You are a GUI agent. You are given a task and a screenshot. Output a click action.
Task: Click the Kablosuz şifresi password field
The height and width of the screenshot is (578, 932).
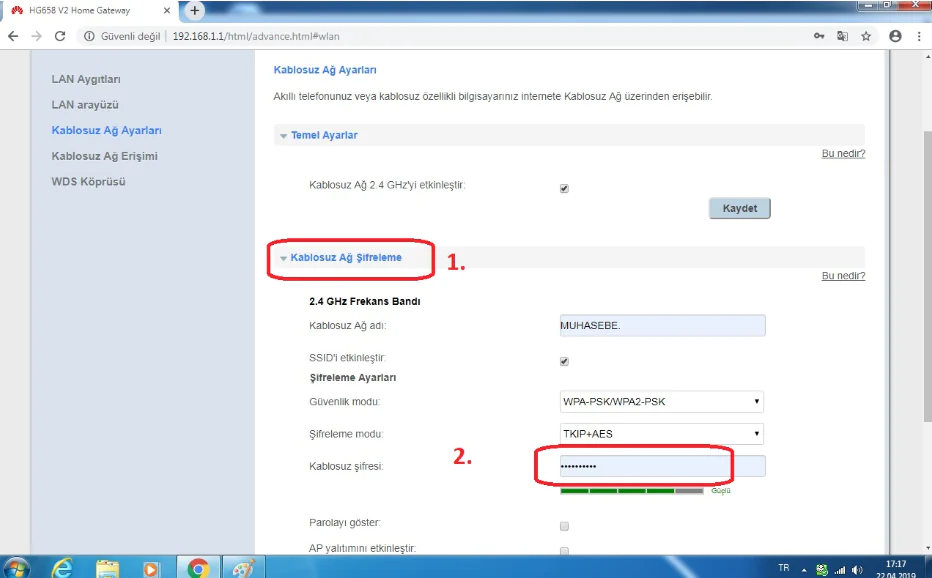click(662, 466)
